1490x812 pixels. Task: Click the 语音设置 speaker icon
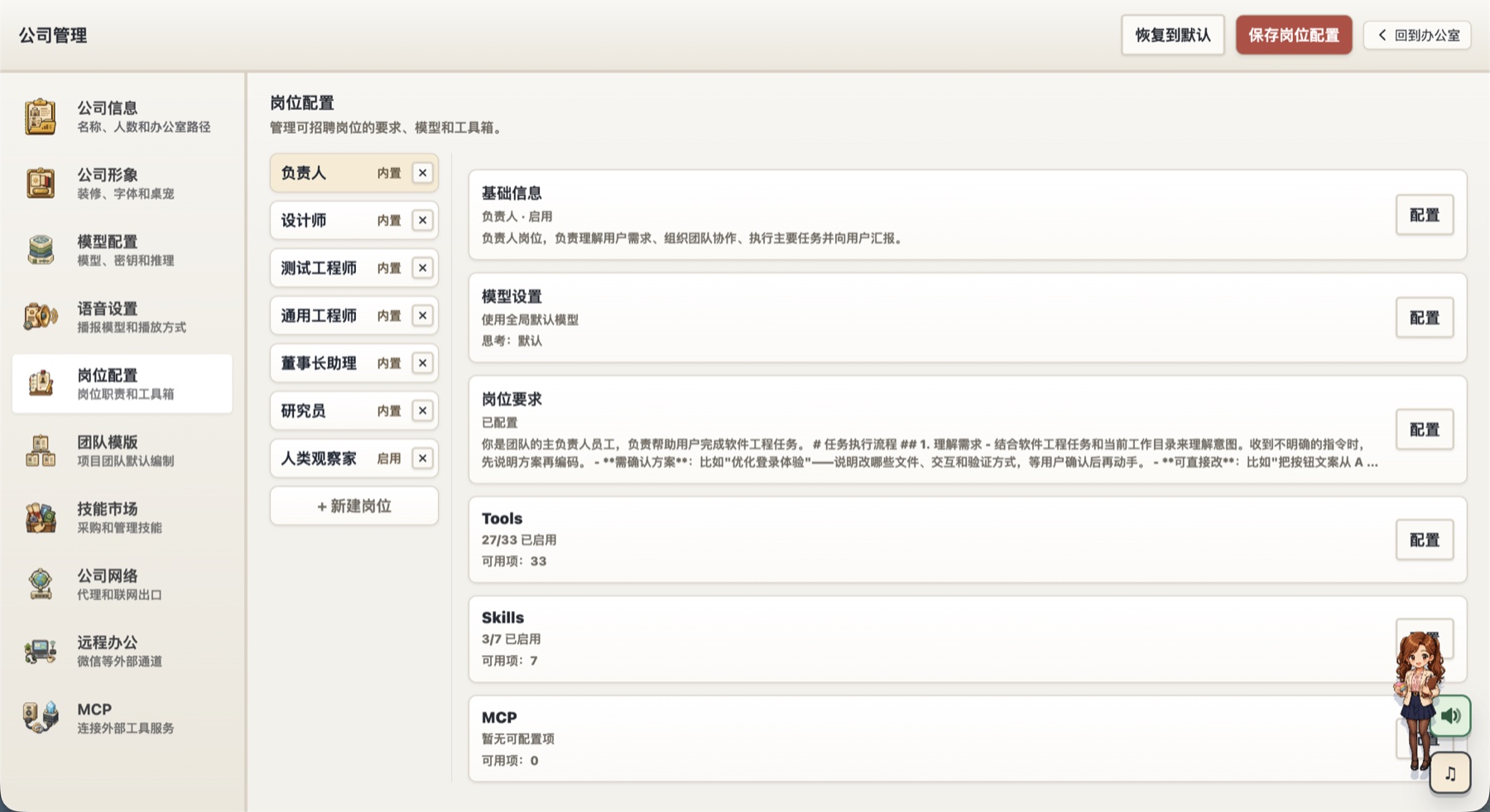tap(40, 316)
